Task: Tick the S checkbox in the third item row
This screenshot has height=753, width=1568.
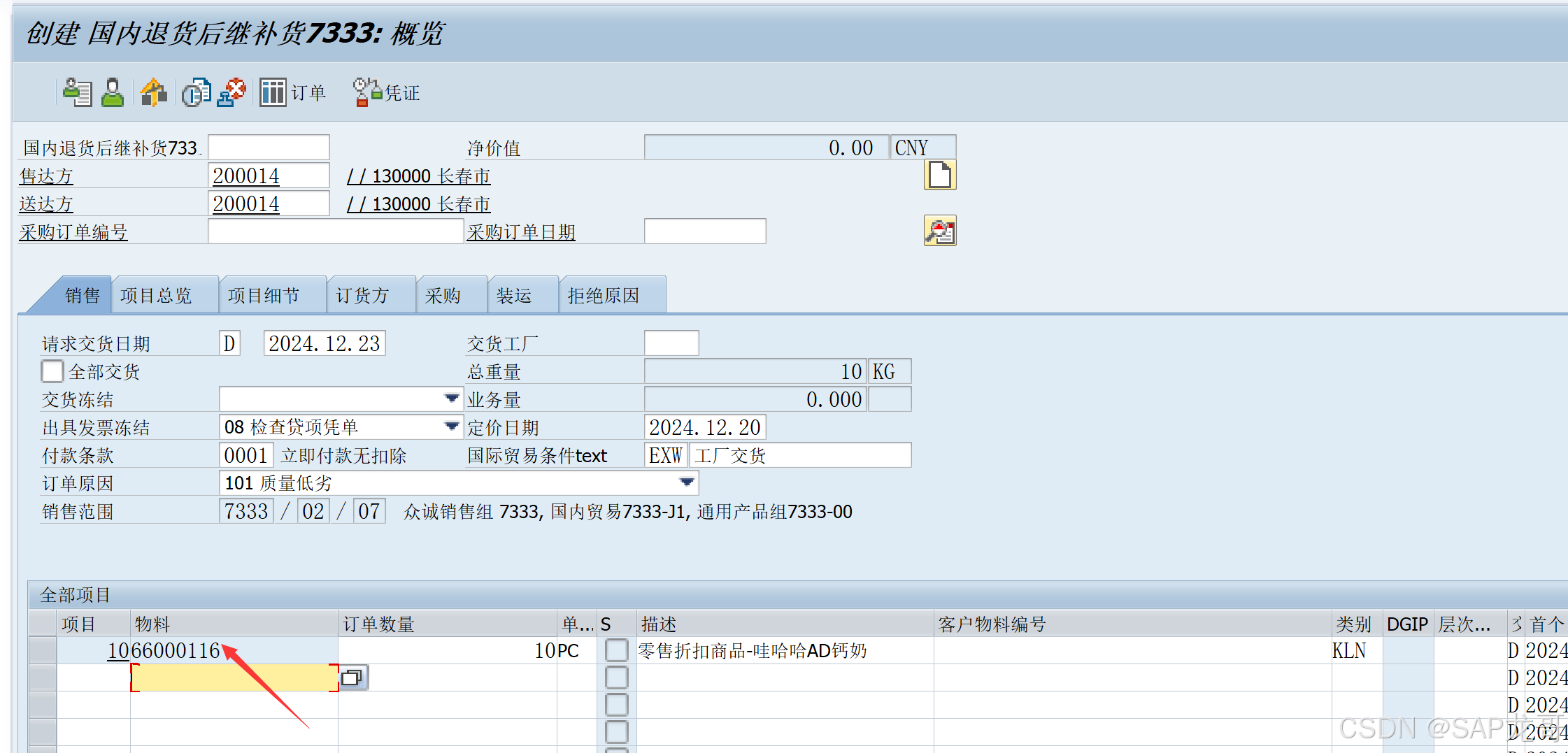Action: (616, 705)
